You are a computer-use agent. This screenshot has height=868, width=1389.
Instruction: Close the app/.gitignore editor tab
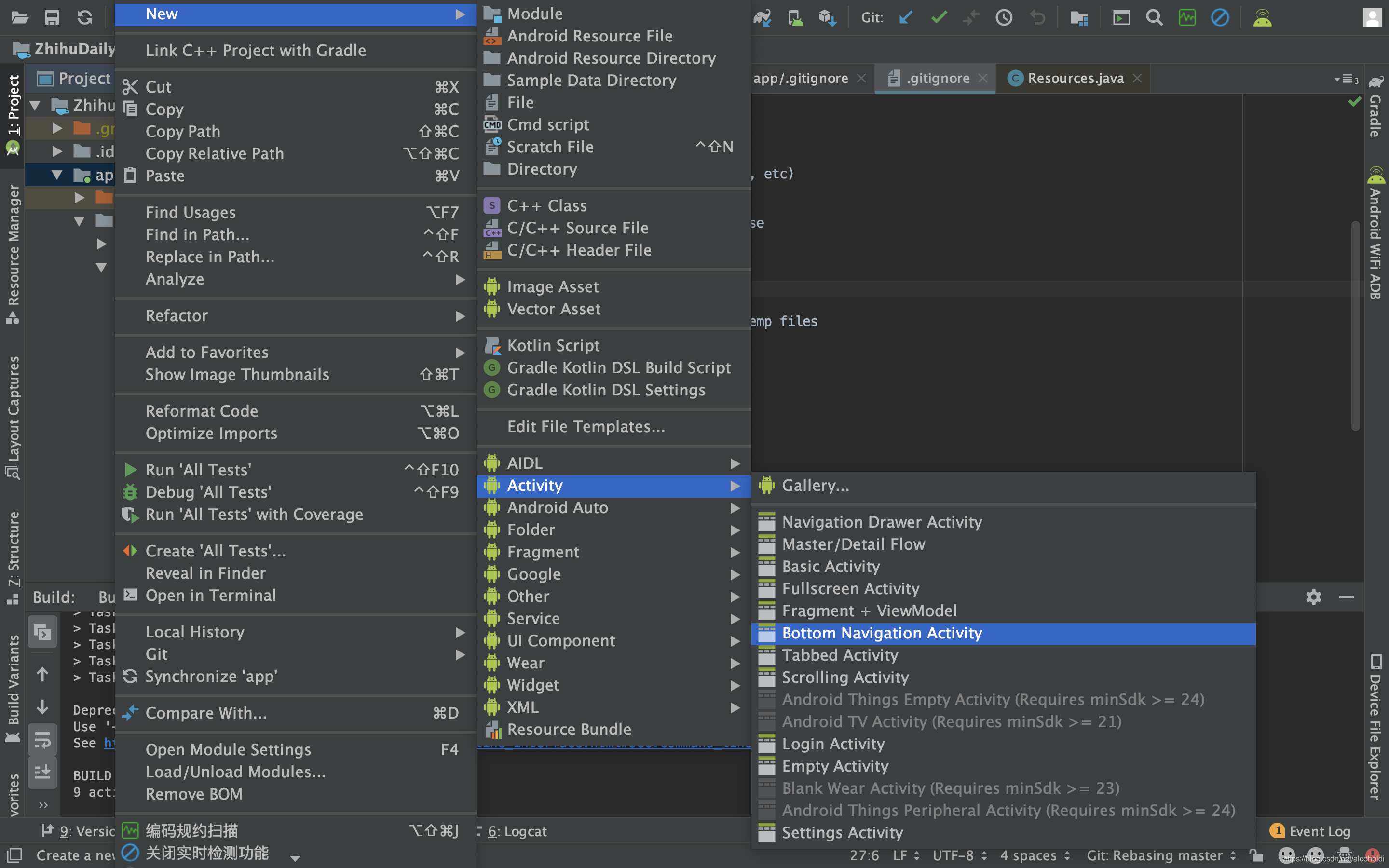[861, 78]
